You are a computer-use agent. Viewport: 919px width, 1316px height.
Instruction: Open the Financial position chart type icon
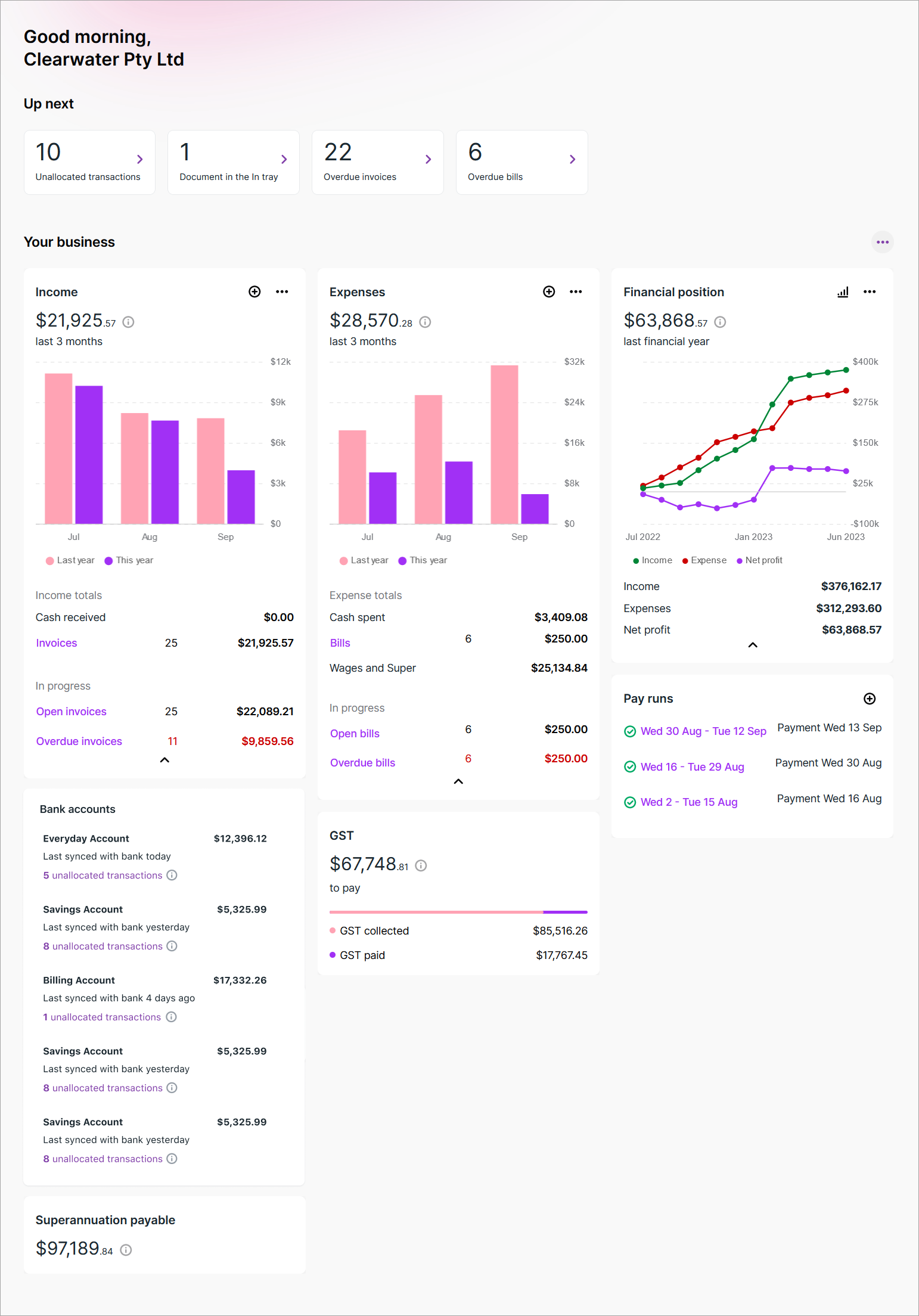[x=843, y=292]
